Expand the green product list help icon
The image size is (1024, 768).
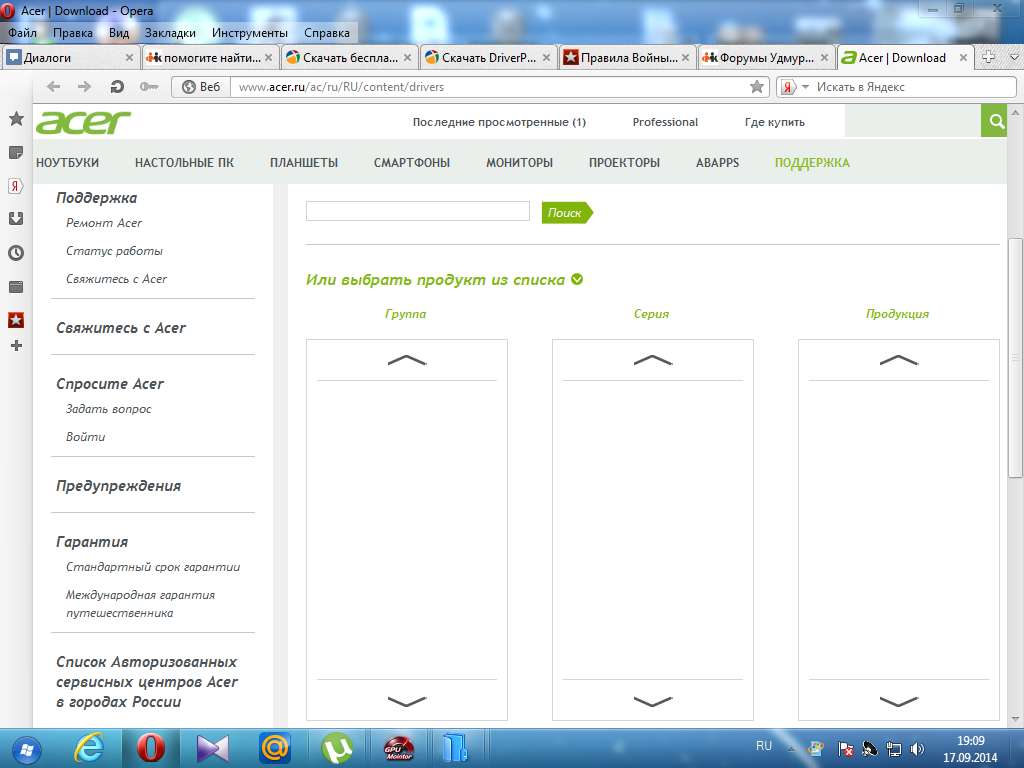(x=577, y=279)
